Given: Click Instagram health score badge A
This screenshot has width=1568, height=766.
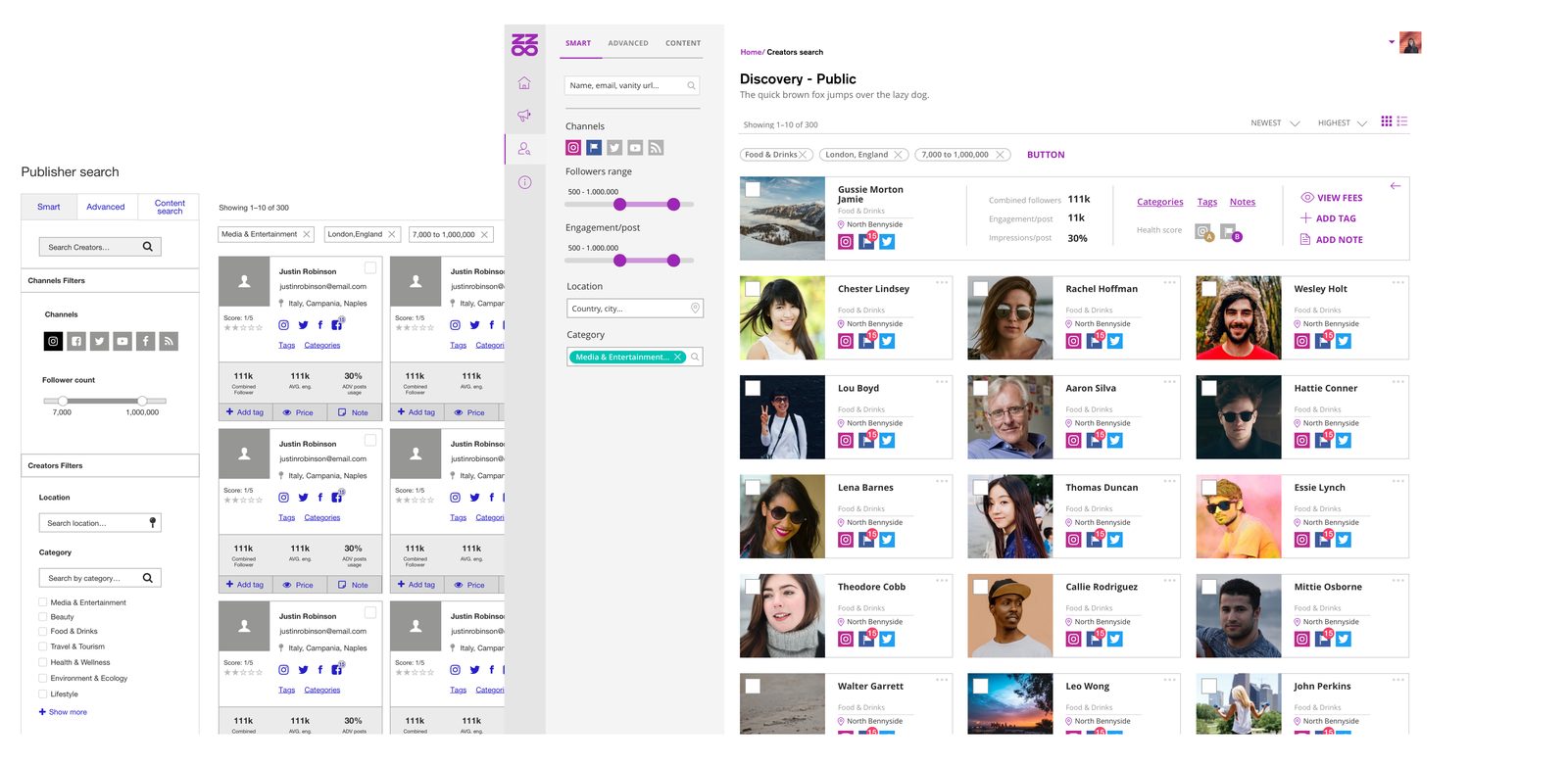Looking at the screenshot, I should (1204, 232).
